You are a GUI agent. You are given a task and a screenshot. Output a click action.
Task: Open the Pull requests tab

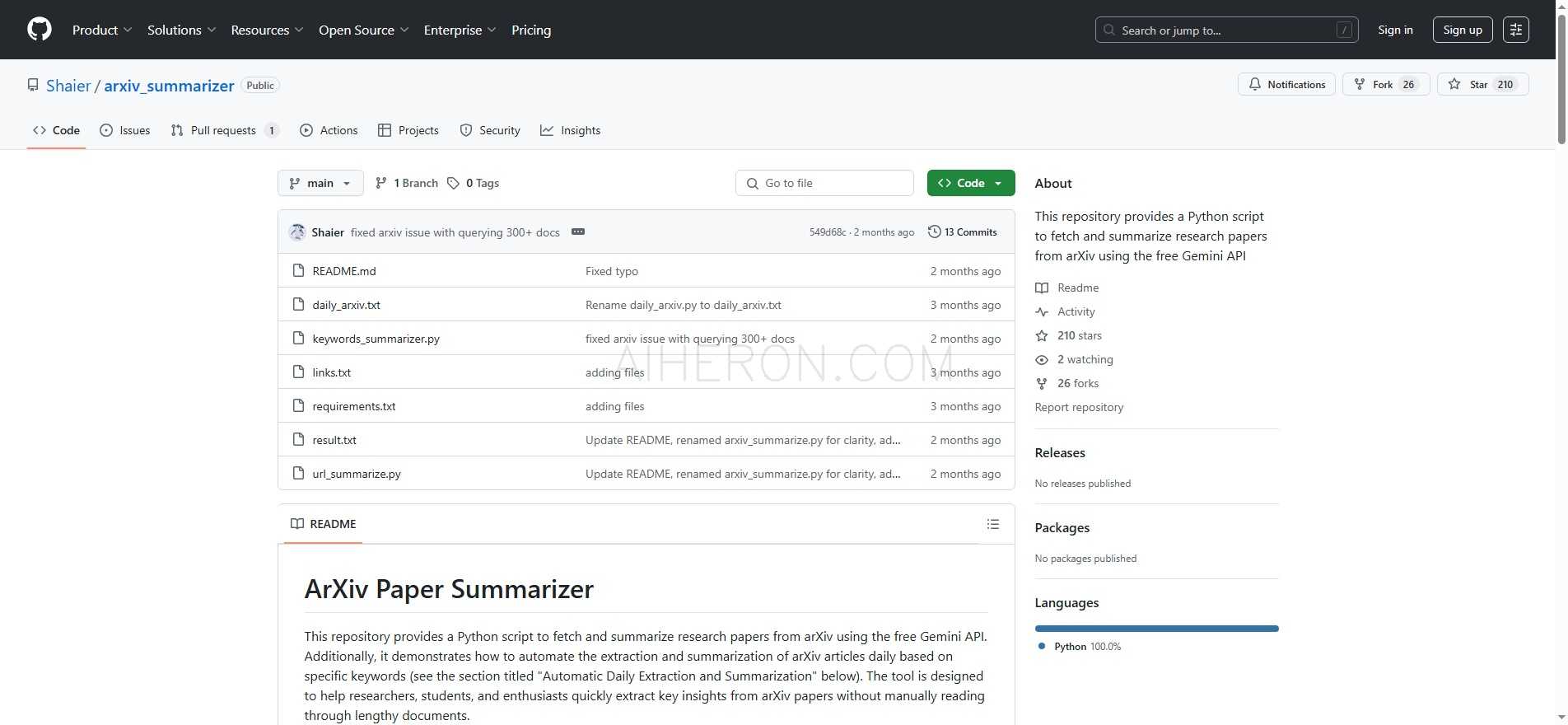(x=223, y=130)
